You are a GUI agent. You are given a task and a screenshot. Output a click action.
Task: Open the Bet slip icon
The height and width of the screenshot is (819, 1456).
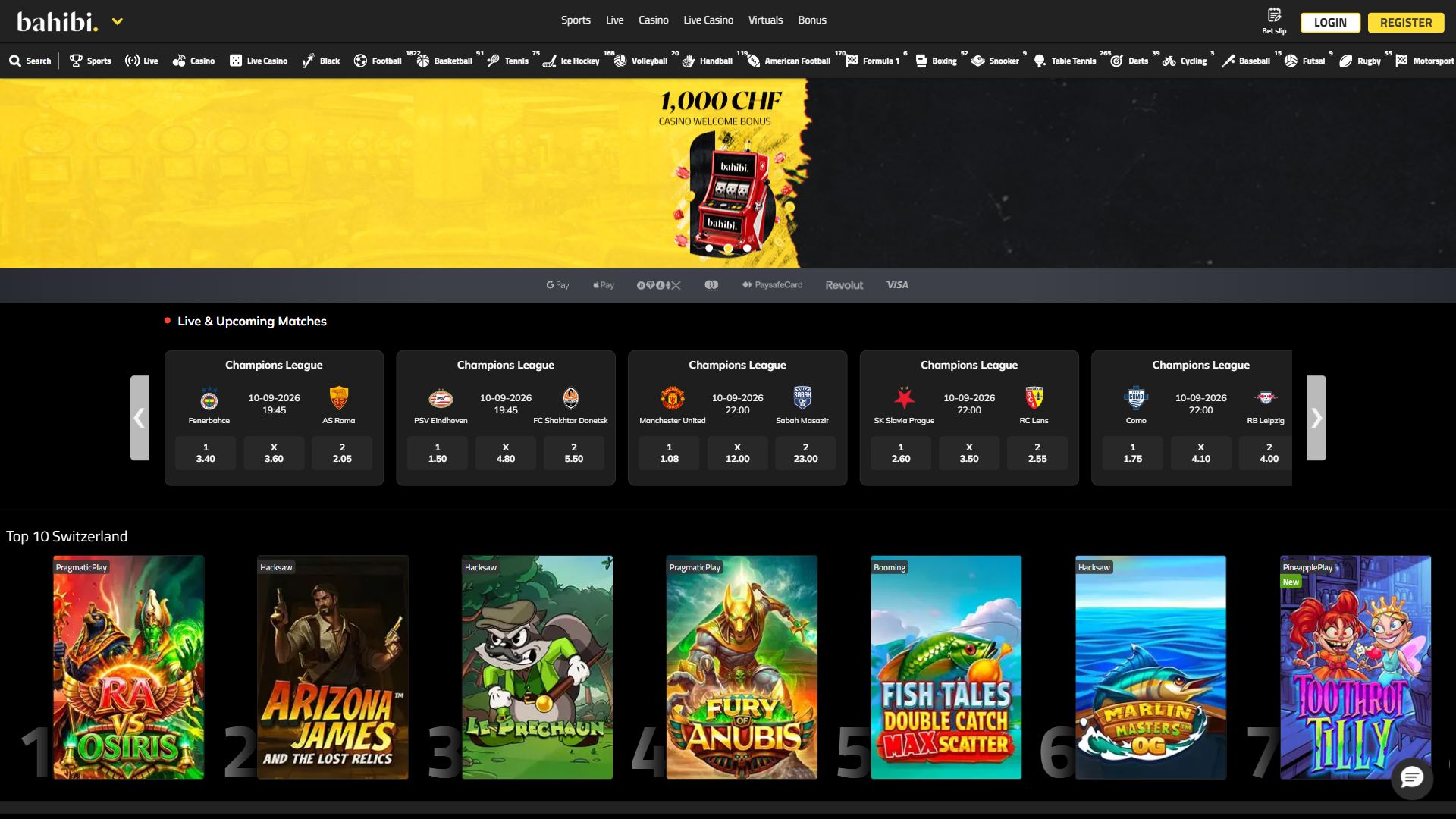(x=1274, y=20)
